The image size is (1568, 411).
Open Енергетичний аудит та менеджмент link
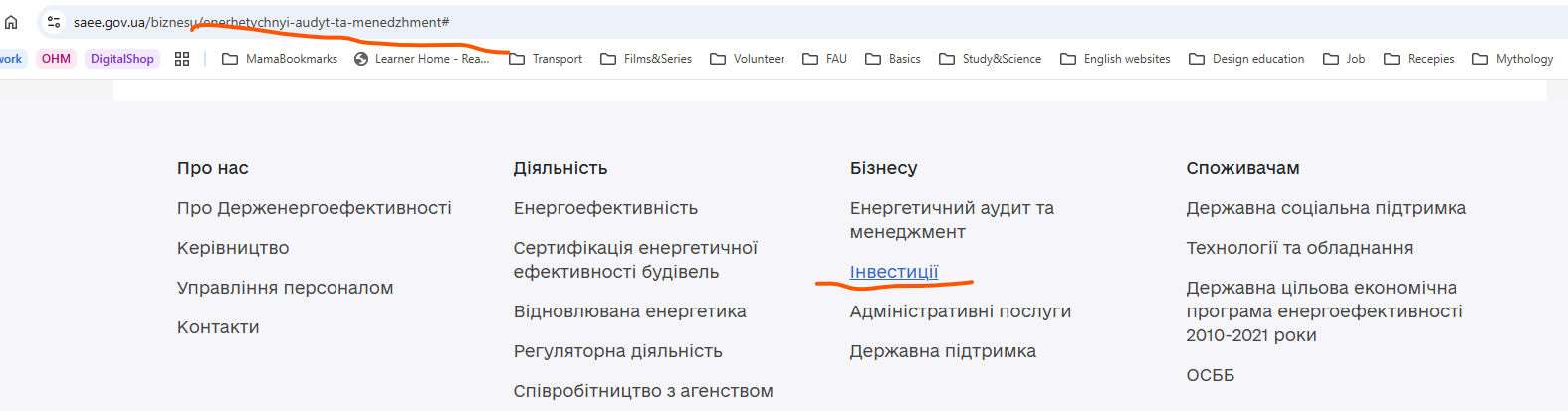pyautogui.click(x=951, y=220)
